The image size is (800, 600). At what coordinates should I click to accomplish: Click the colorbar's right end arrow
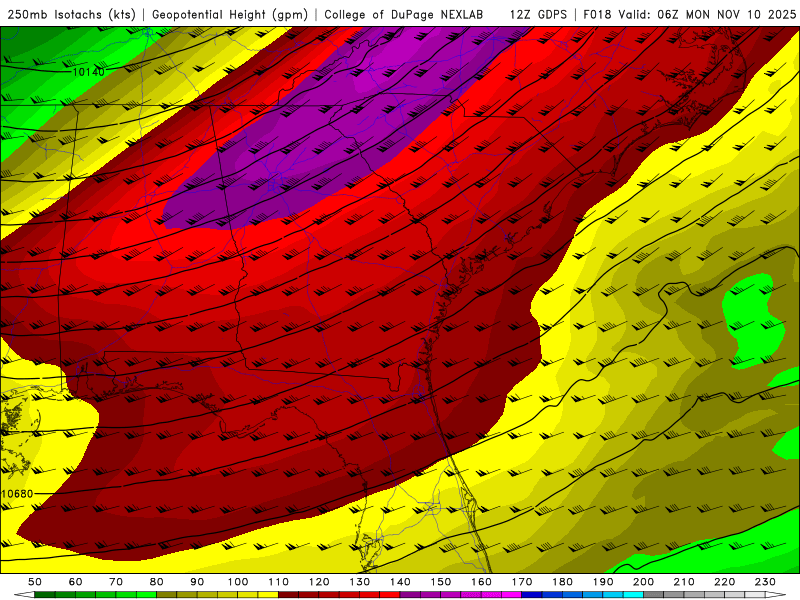click(776, 595)
